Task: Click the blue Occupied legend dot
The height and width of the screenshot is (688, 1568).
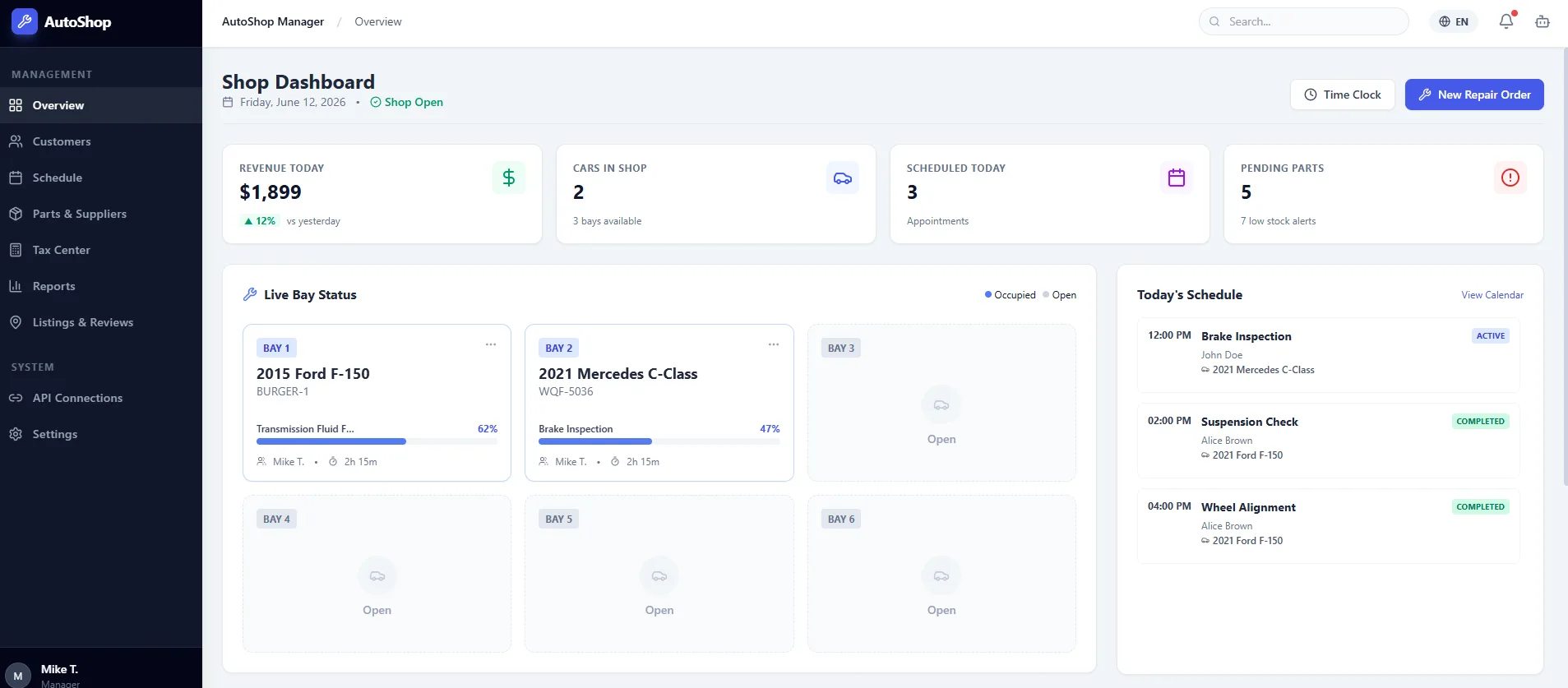Action: coord(988,294)
